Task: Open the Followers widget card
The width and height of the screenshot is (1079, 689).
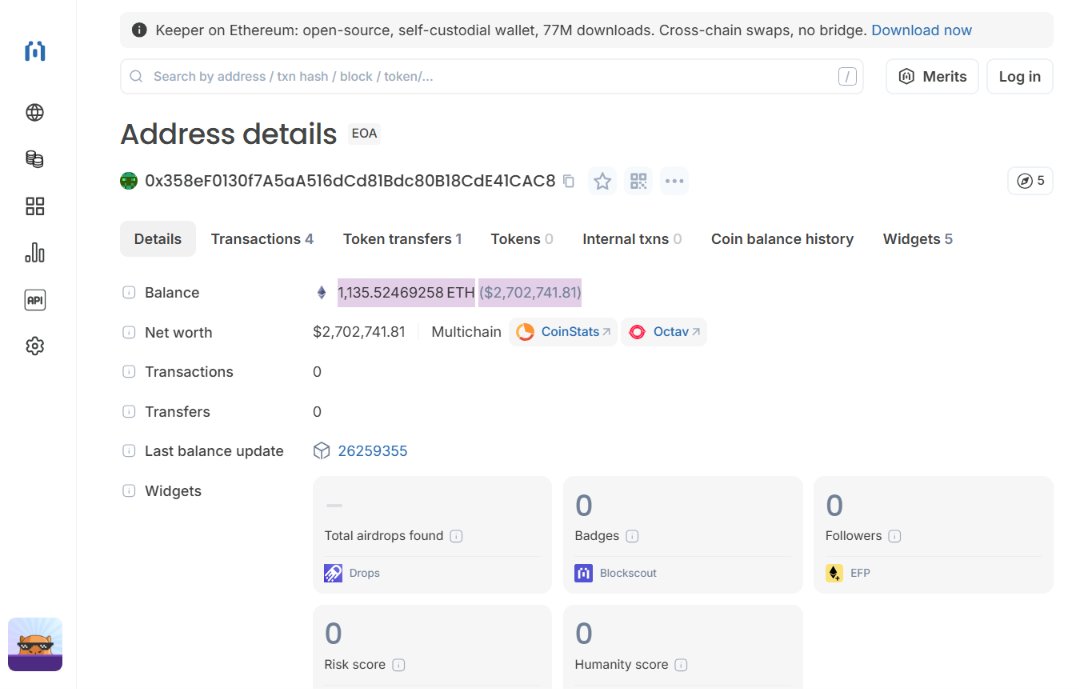Action: [x=933, y=535]
